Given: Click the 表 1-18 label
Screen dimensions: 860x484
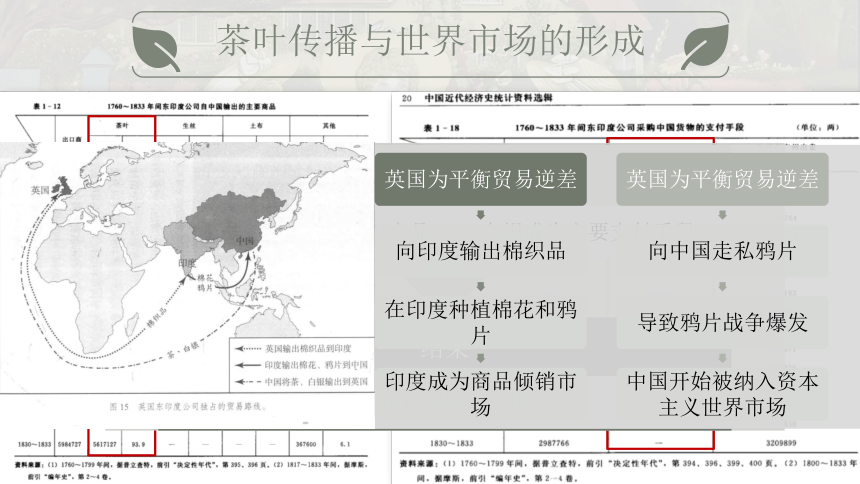Looking at the screenshot, I should [x=442, y=128].
